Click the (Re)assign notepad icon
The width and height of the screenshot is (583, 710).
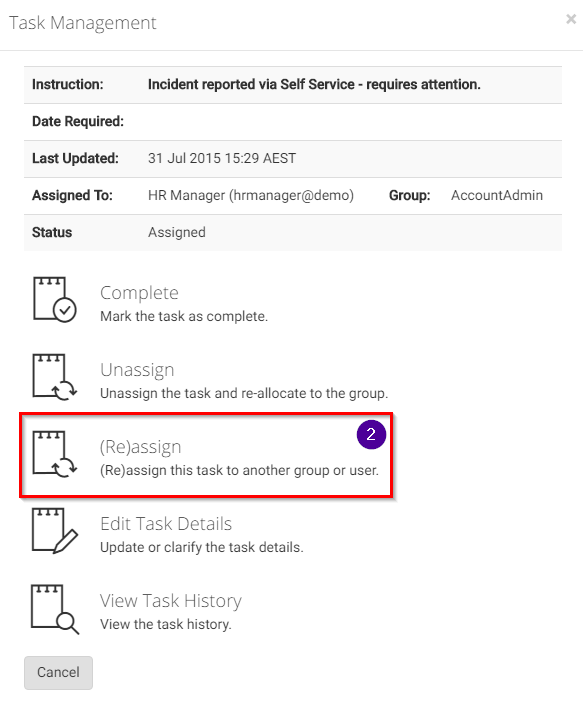click(x=55, y=454)
